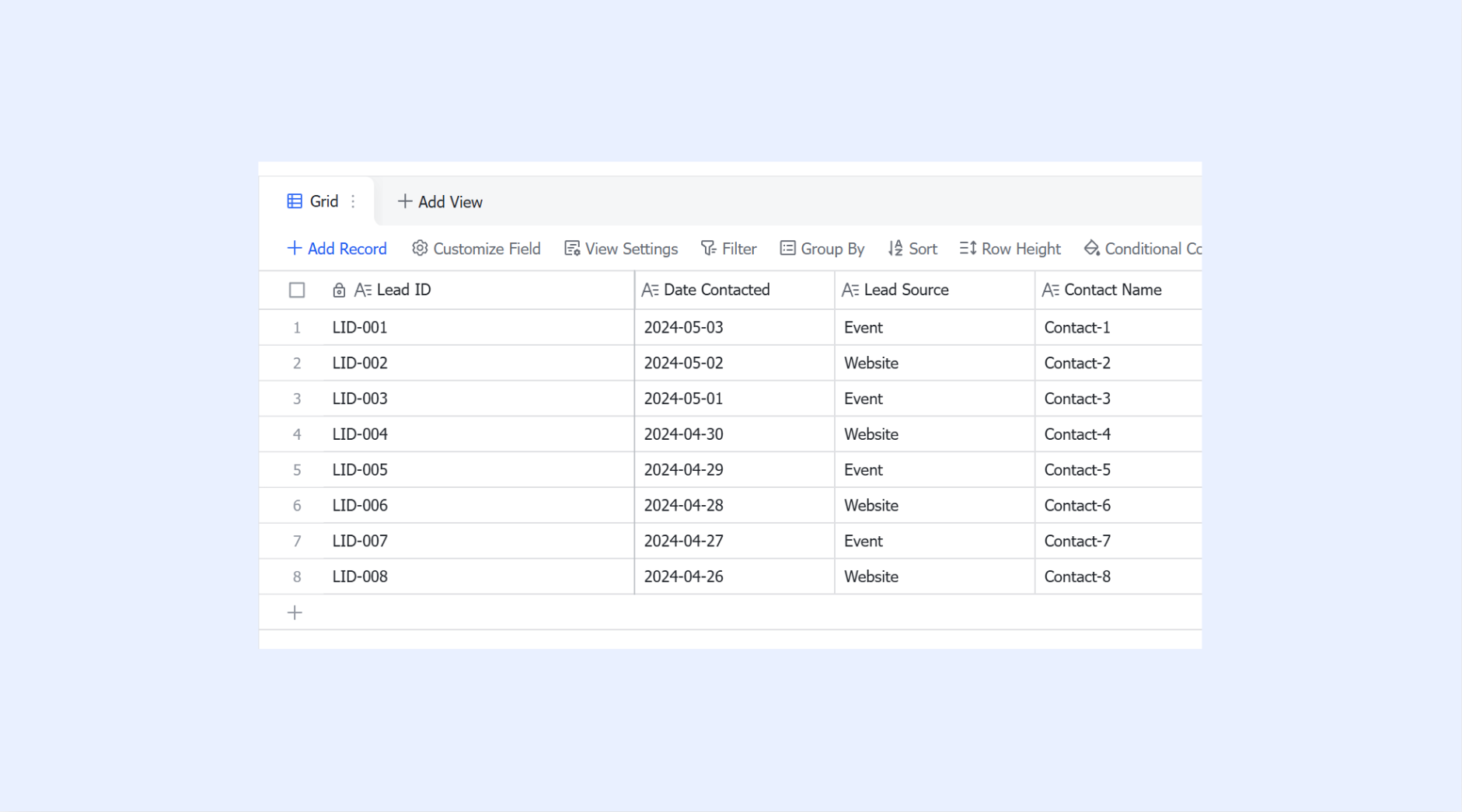Toggle the select-all checkbox in header
Image resolution: width=1462 pixels, height=812 pixels.
[297, 290]
